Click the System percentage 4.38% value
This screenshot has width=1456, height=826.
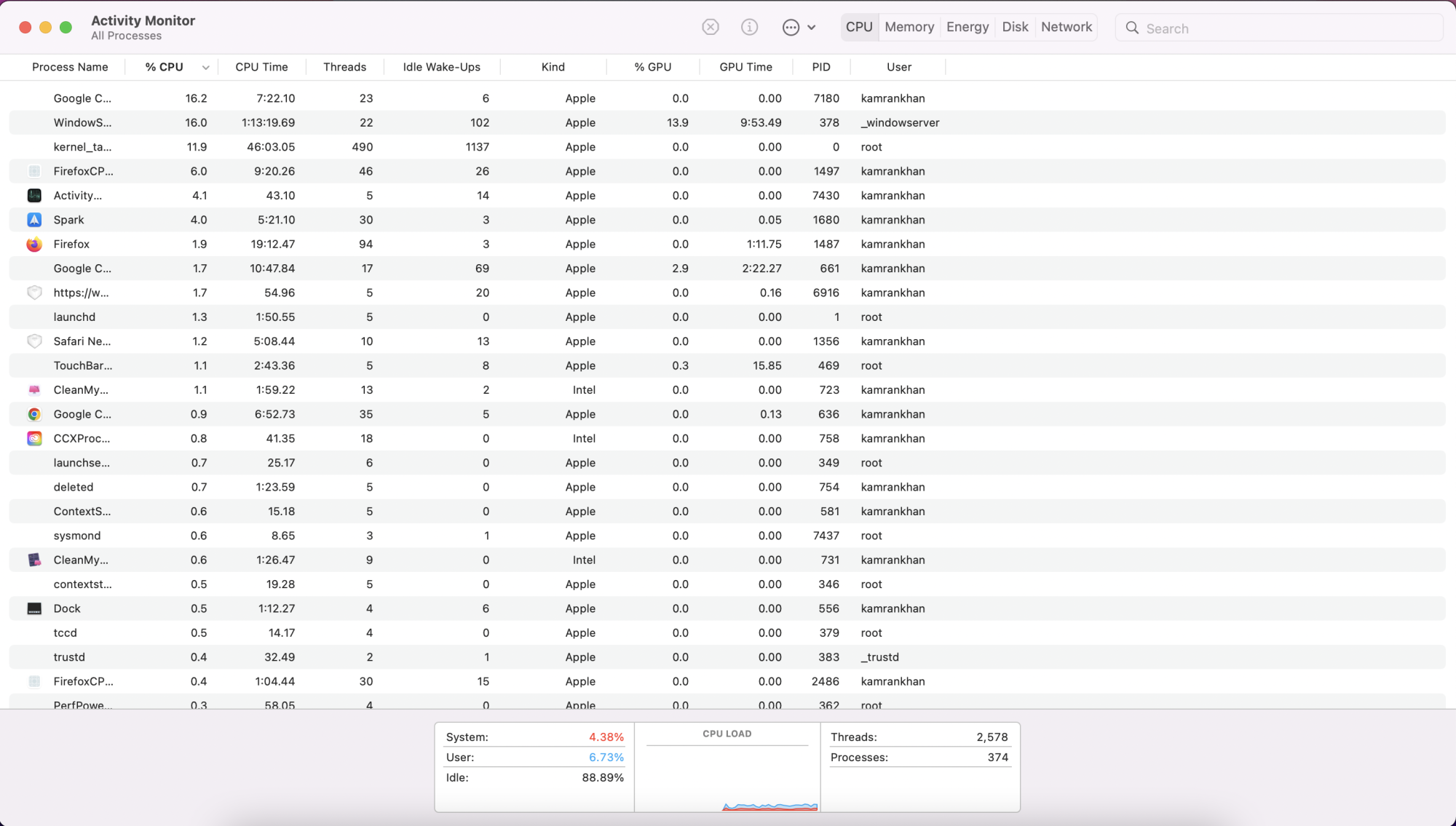606,737
